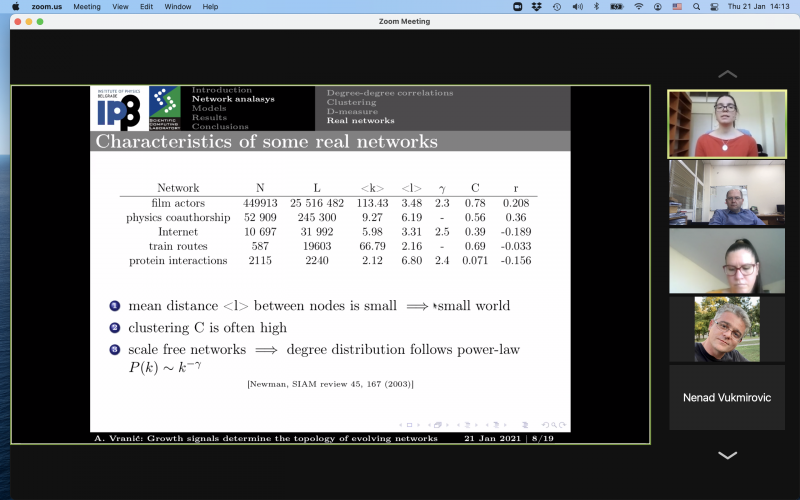Click the Zoom camera status icon in menu bar
This screenshot has width=800, height=500.
[517, 7]
